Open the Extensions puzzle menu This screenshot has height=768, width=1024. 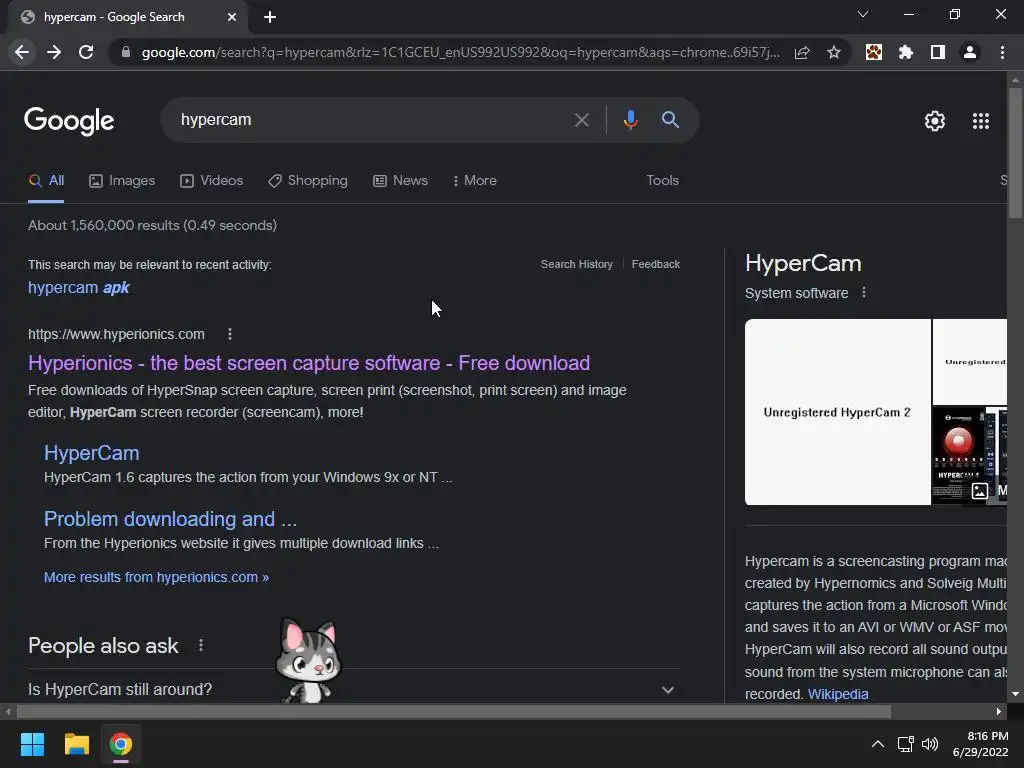[906, 52]
